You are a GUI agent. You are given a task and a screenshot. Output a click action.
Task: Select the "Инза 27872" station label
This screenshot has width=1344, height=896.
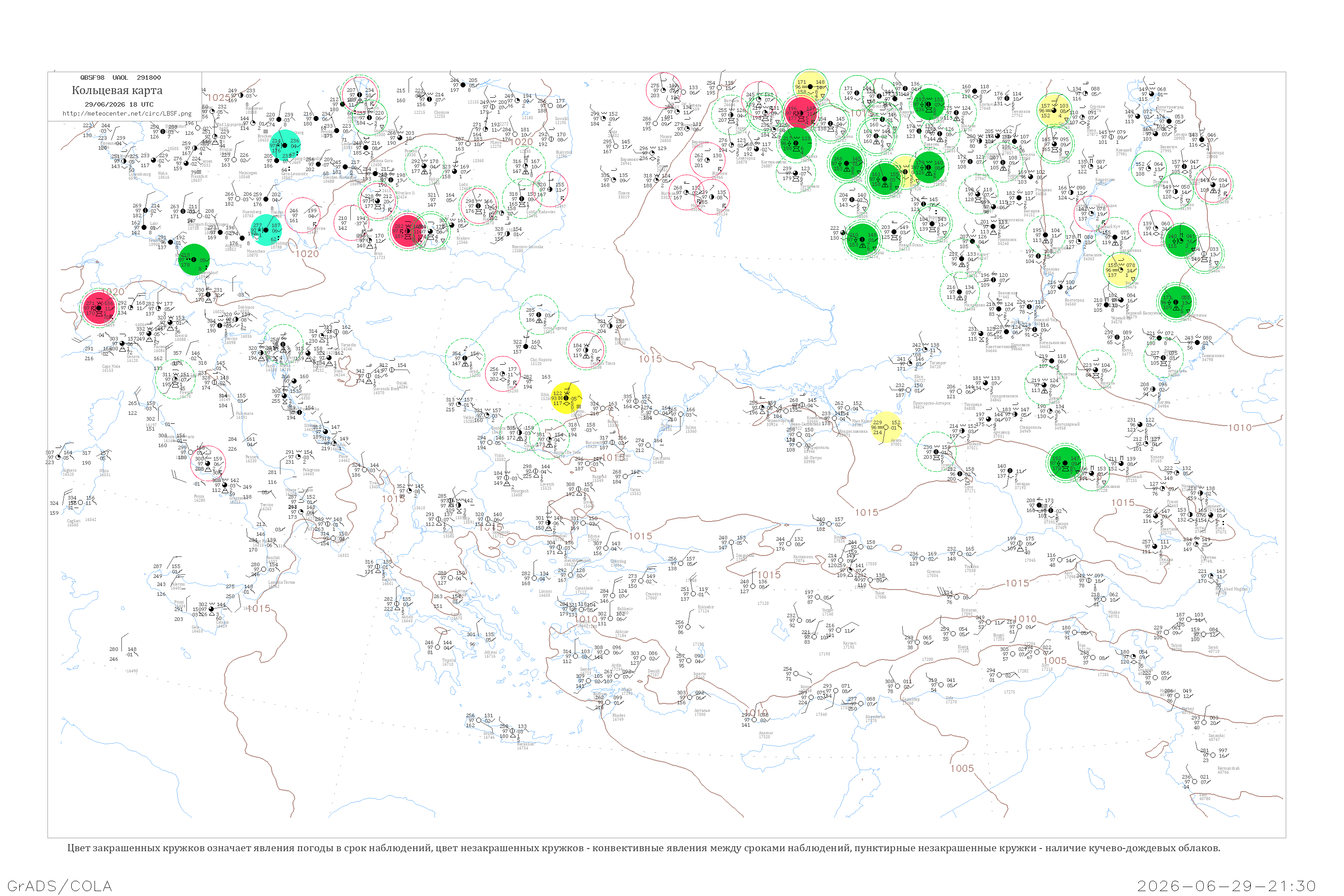(1092, 132)
